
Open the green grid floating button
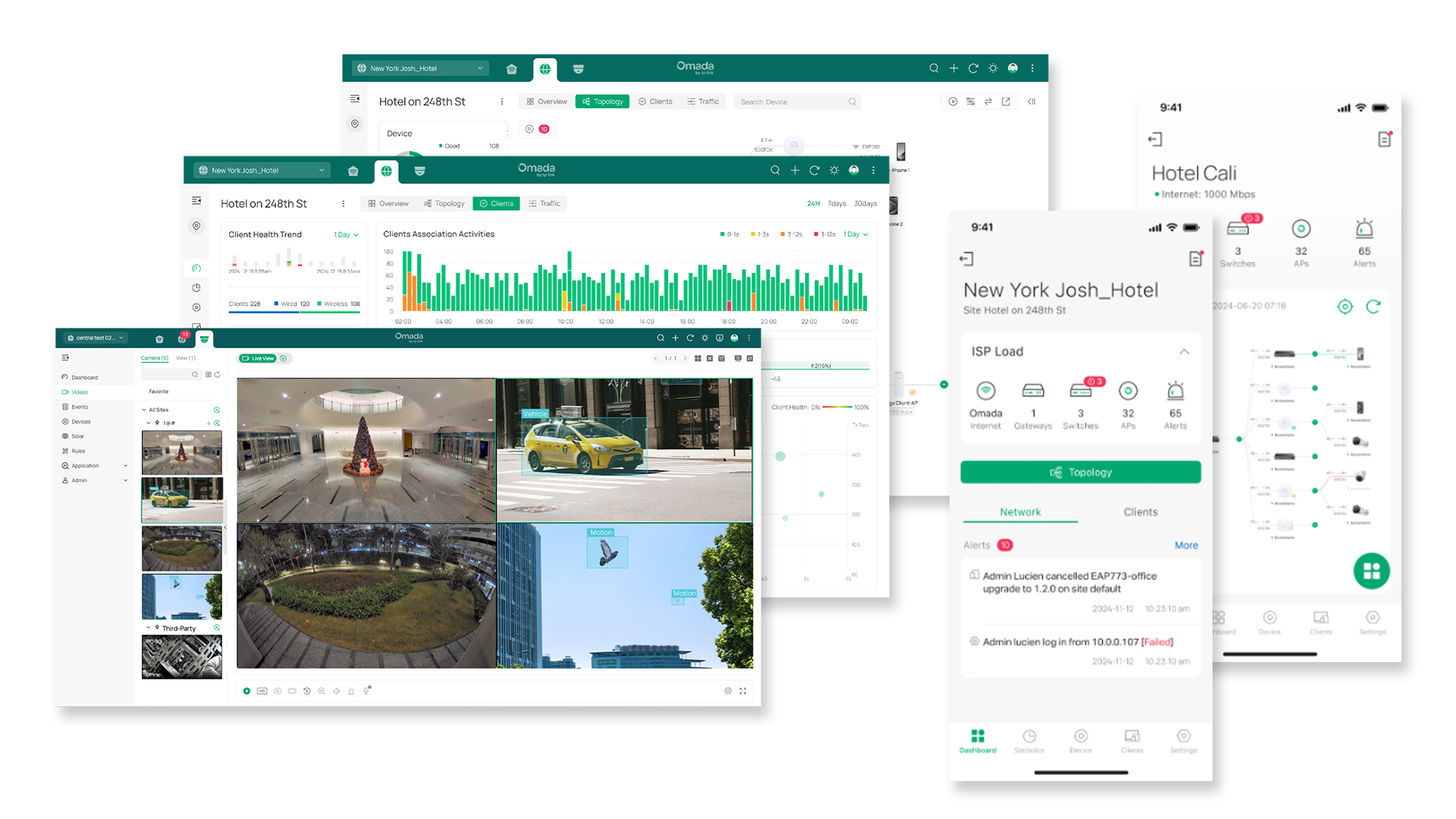1371,571
